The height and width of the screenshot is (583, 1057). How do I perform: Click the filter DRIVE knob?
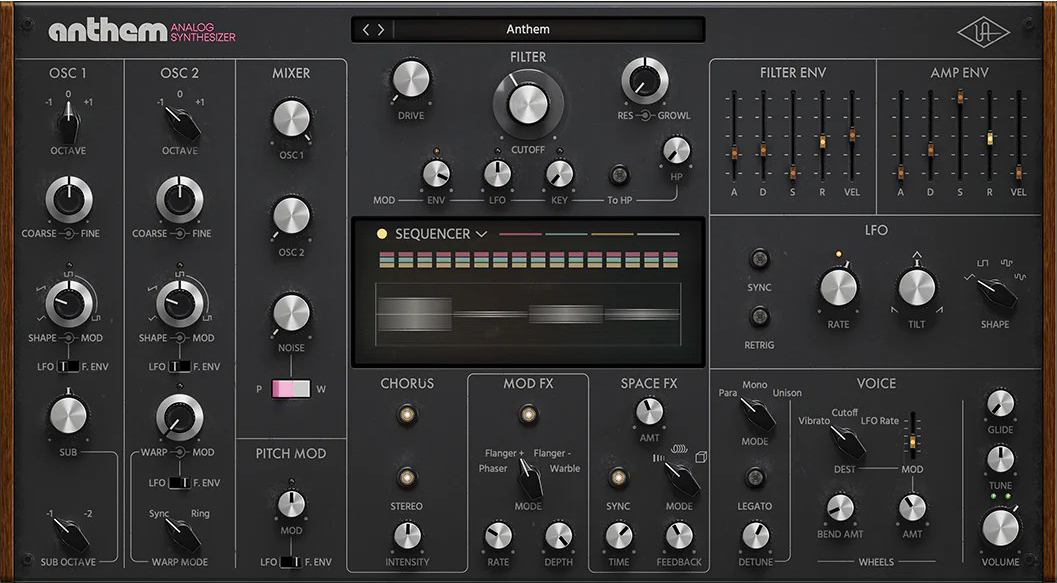(x=411, y=80)
